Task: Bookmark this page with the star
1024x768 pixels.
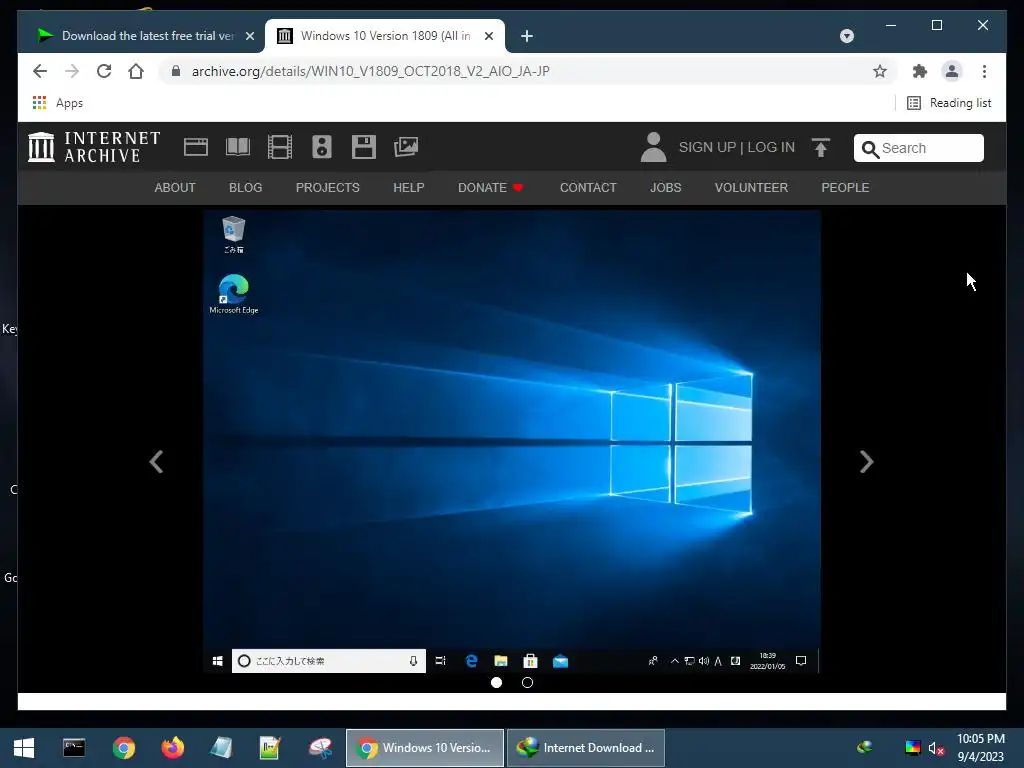Action: [880, 71]
